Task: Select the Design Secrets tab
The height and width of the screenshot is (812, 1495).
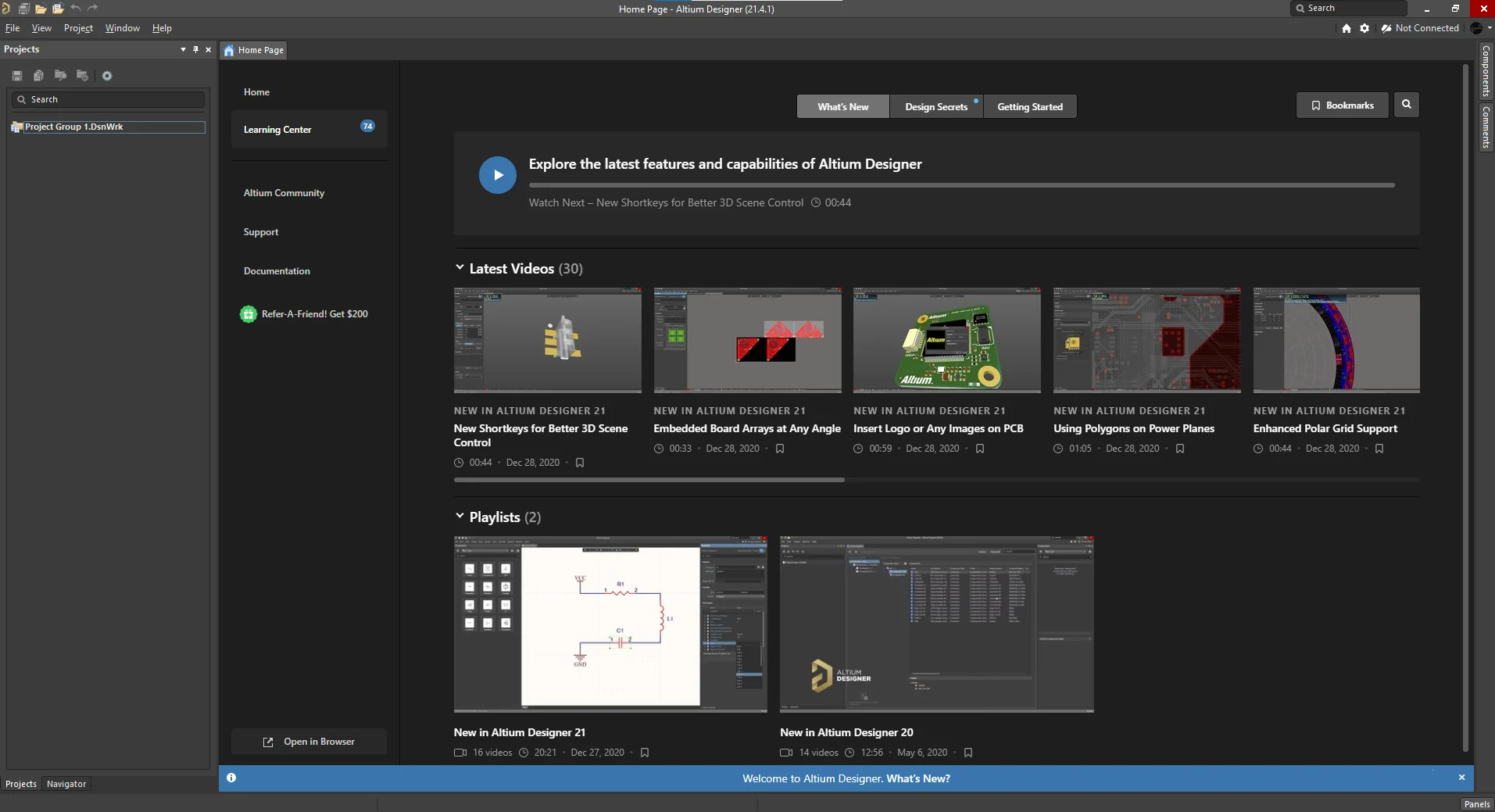Action: point(936,107)
